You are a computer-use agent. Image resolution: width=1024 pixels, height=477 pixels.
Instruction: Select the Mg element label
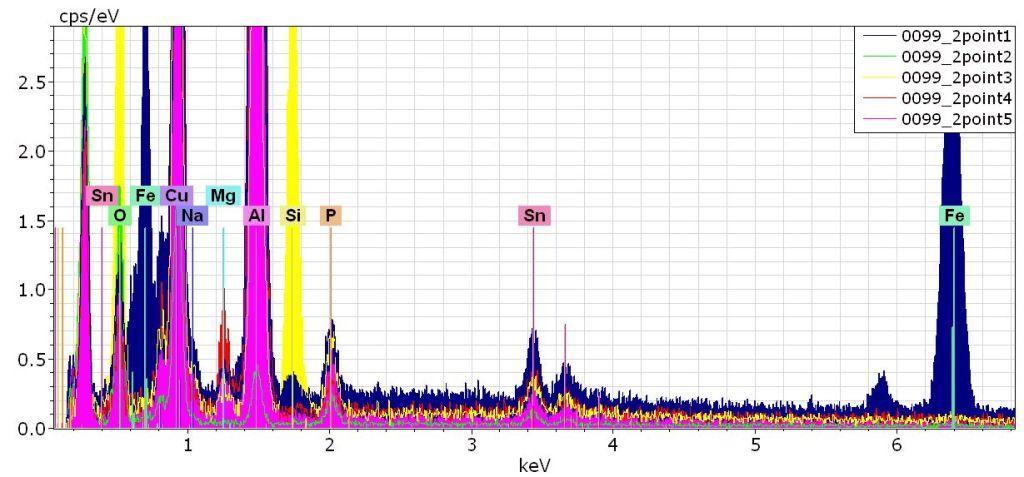pos(223,195)
